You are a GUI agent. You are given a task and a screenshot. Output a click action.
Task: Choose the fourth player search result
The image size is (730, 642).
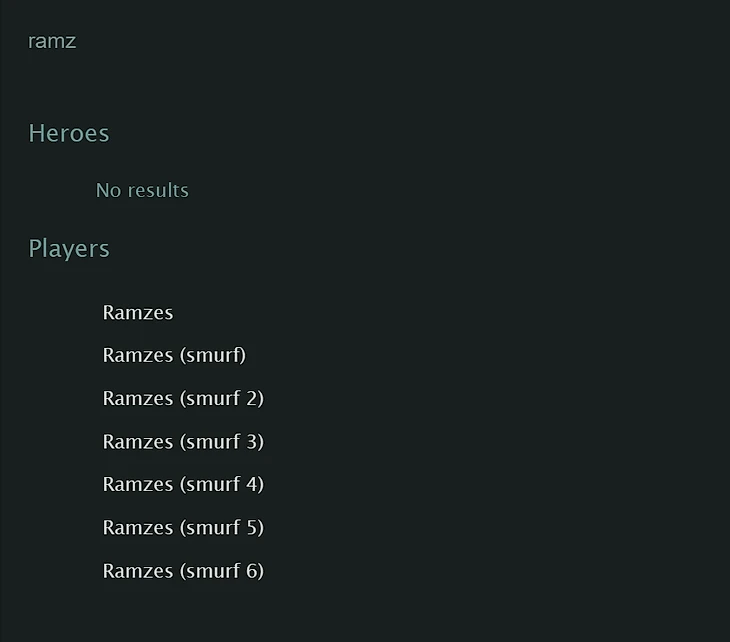tap(183, 441)
